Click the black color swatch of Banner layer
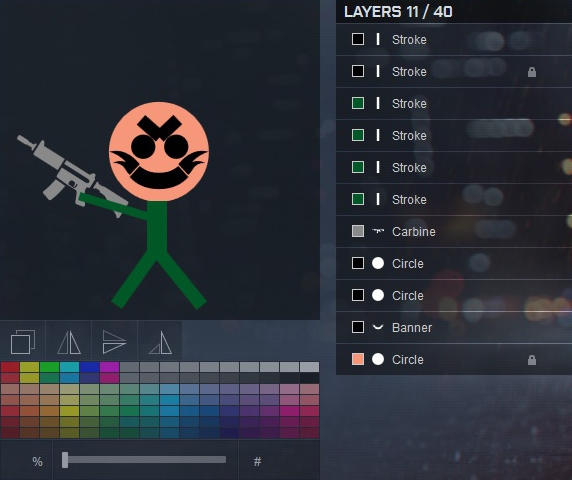Viewport: 572px width, 480px height. [x=358, y=327]
